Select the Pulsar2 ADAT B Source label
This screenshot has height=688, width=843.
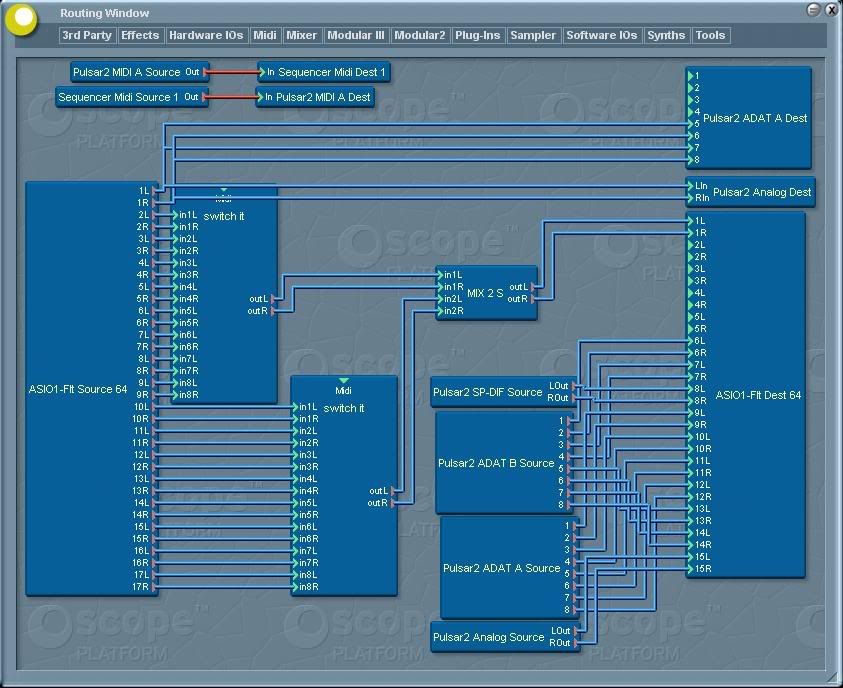(x=496, y=463)
